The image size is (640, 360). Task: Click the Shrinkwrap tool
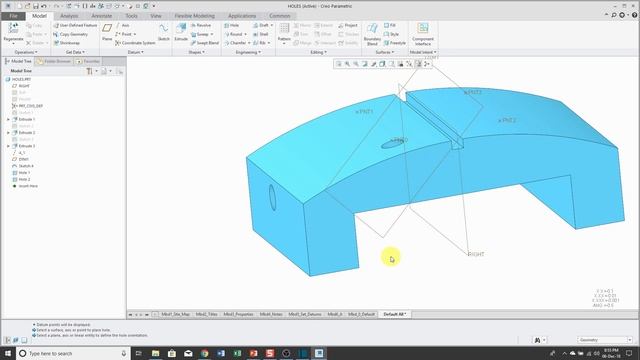(67, 43)
